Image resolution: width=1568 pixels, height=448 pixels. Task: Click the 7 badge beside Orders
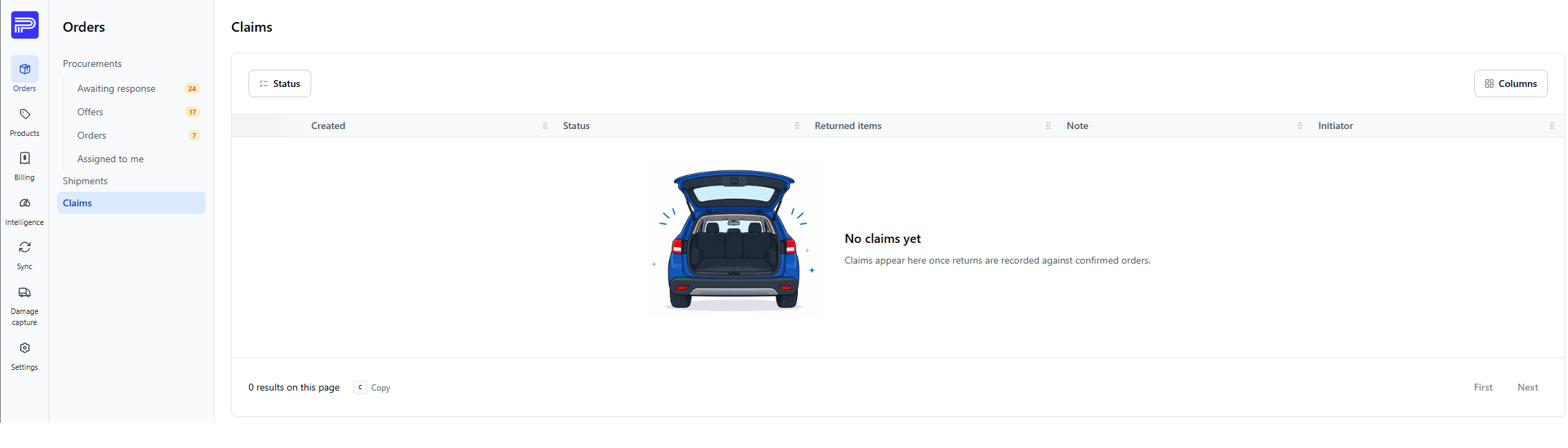coord(193,135)
